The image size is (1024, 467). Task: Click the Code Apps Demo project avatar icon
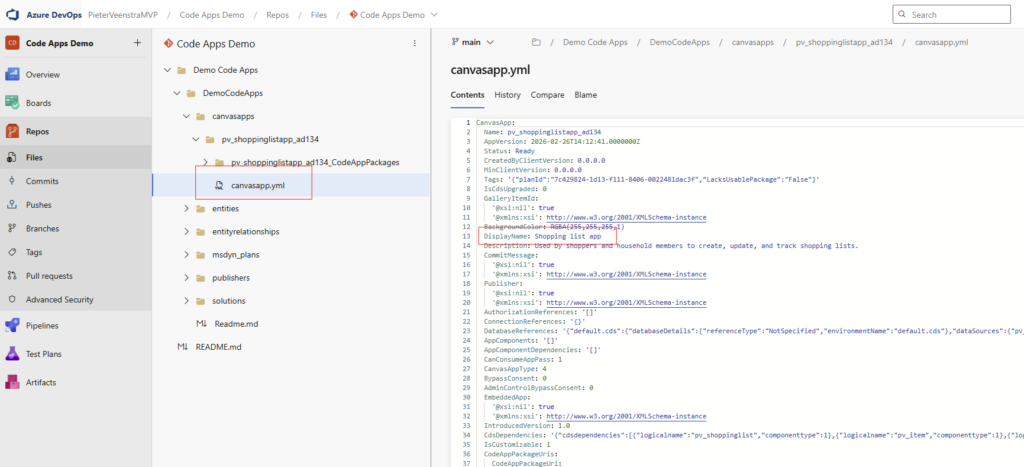click(x=12, y=43)
